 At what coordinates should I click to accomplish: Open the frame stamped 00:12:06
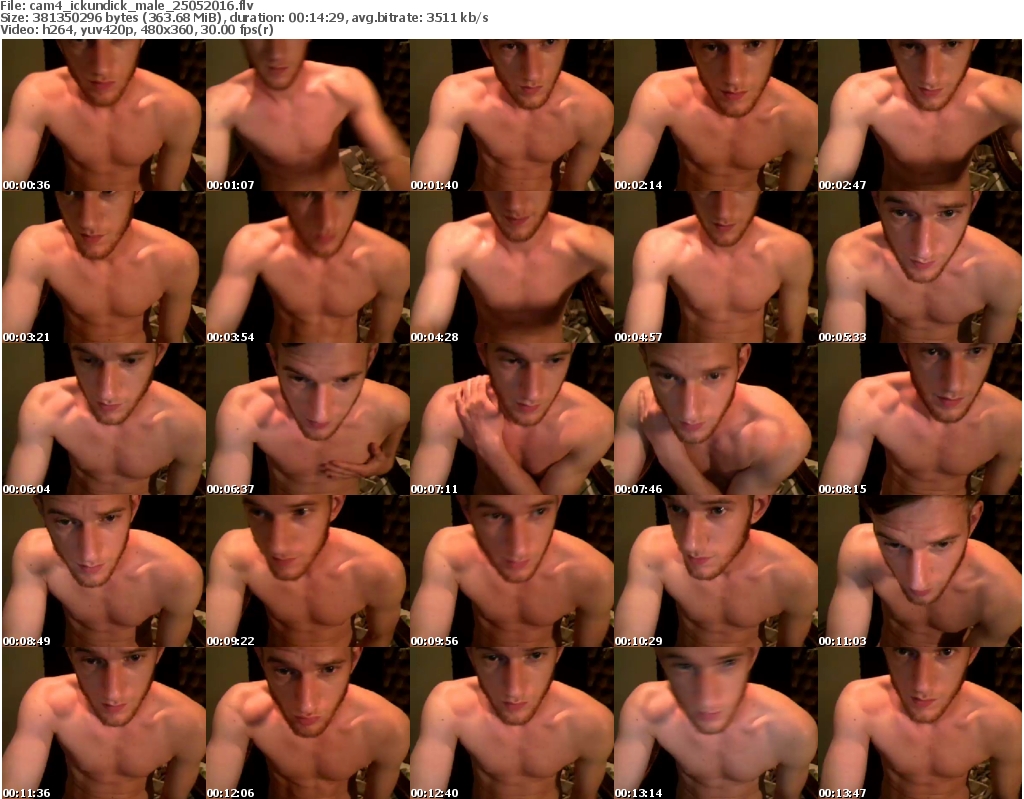(x=308, y=723)
